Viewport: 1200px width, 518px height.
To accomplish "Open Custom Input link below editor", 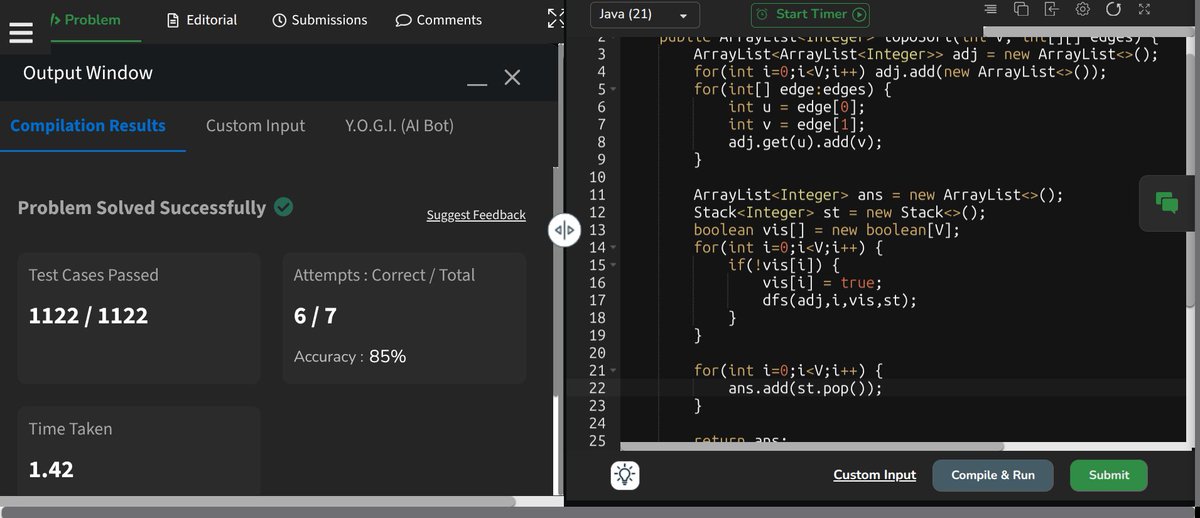I will click(x=874, y=475).
